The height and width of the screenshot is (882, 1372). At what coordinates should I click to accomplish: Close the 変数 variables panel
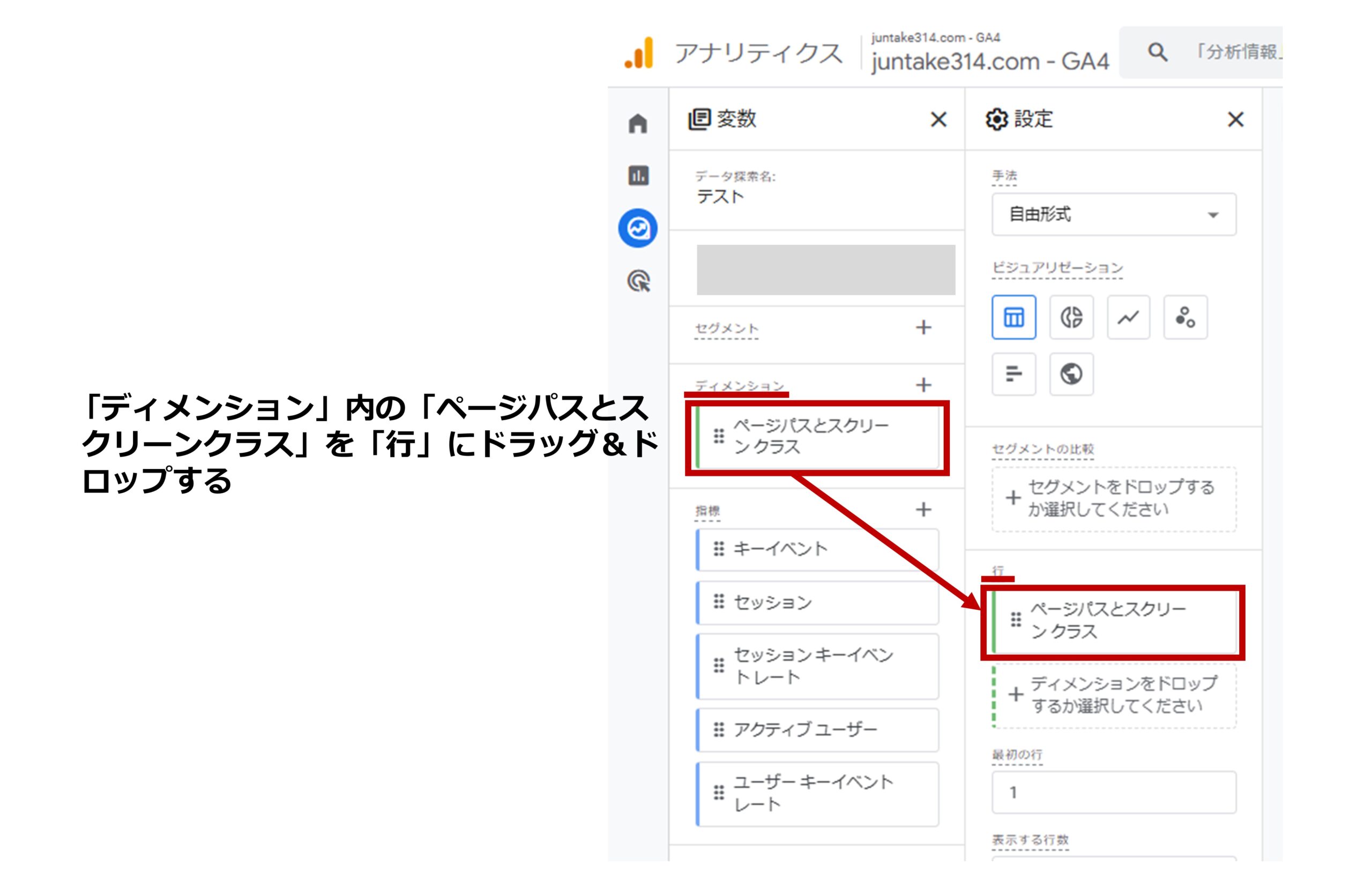click(938, 120)
